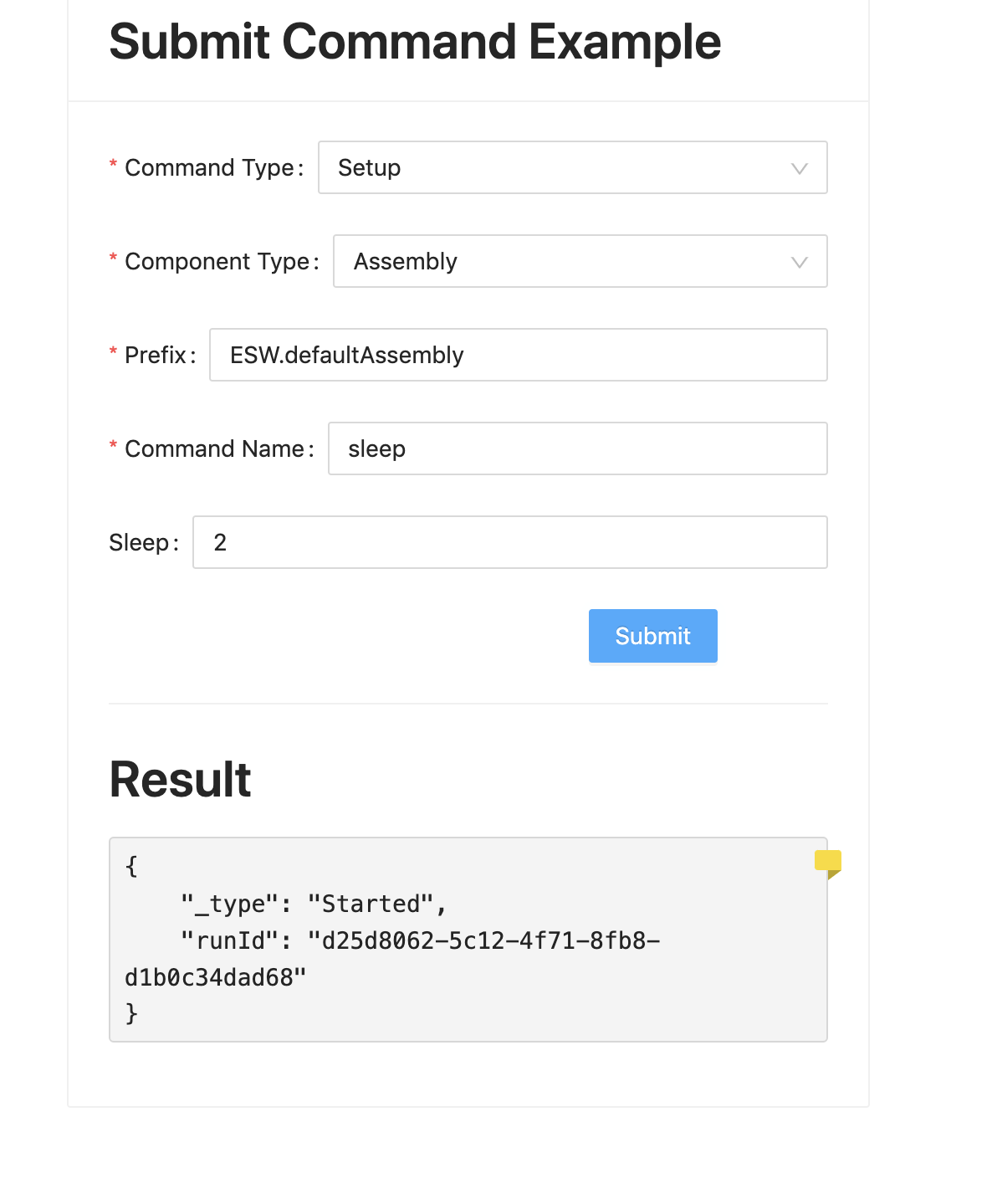The width and height of the screenshot is (992, 1204).
Task: Click the Component Type chevron arrow
Action: click(799, 262)
